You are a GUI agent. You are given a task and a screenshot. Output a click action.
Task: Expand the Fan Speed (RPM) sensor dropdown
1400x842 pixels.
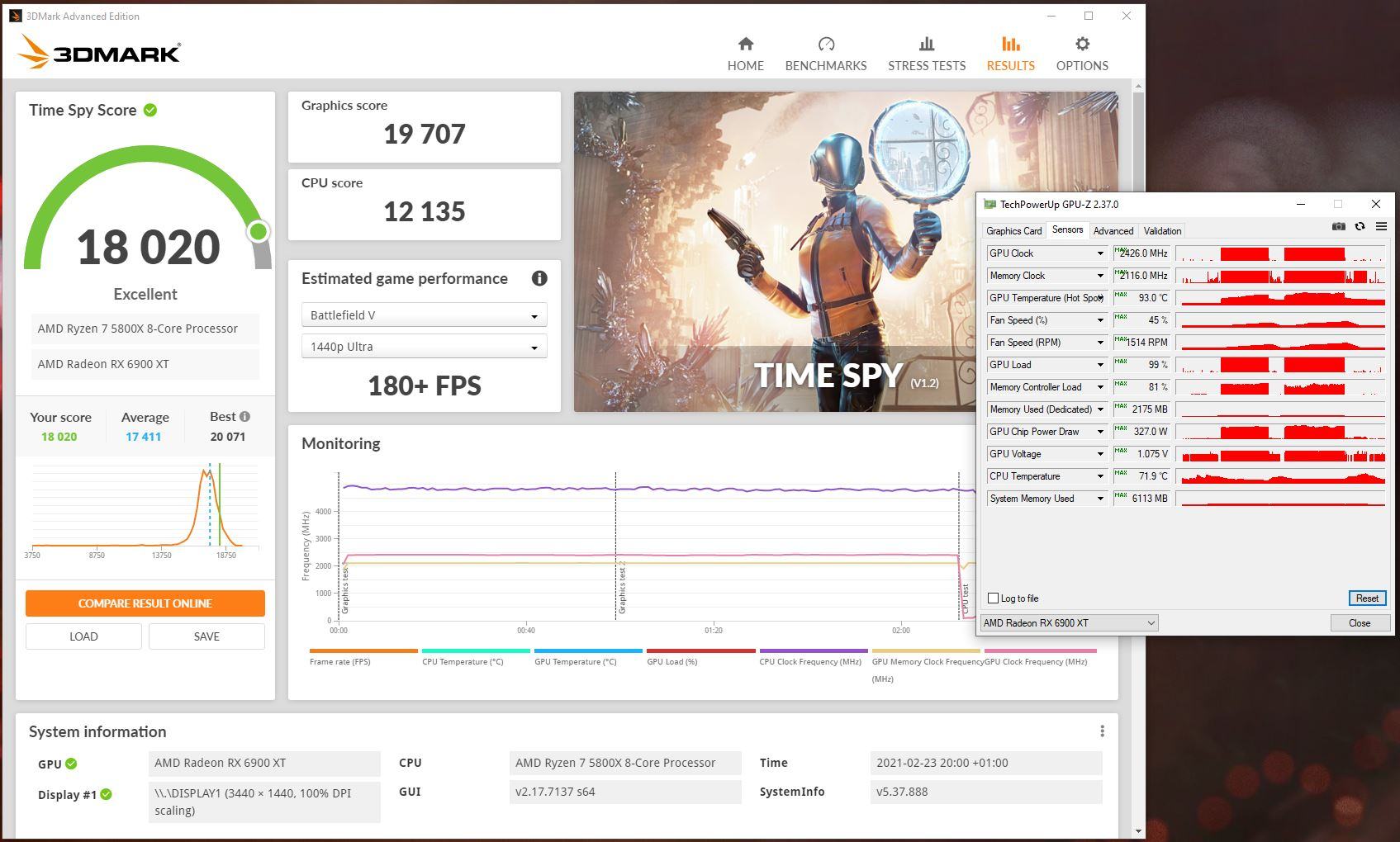coord(1100,343)
